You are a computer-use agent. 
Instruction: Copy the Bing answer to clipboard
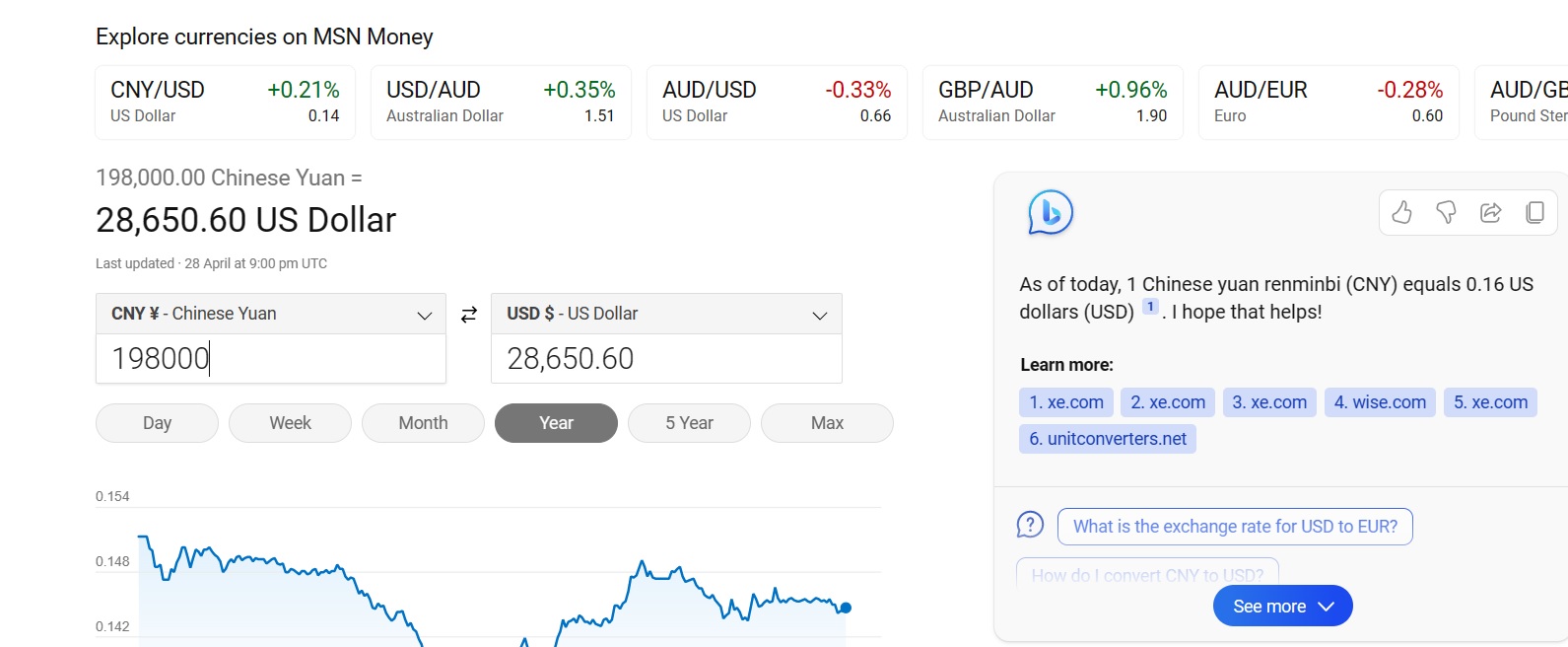pyautogui.click(x=1534, y=212)
